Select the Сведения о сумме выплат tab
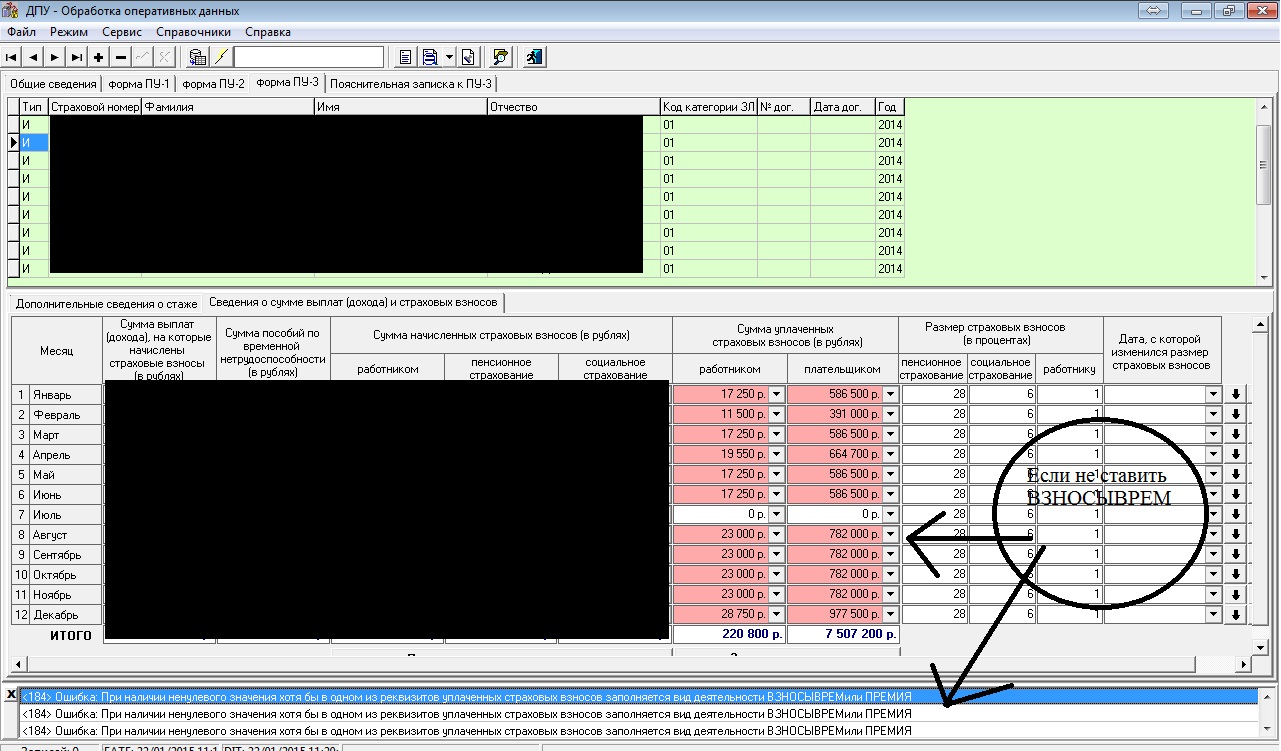The image size is (1281, 751). pyautogui.click(x=353, y=302)
